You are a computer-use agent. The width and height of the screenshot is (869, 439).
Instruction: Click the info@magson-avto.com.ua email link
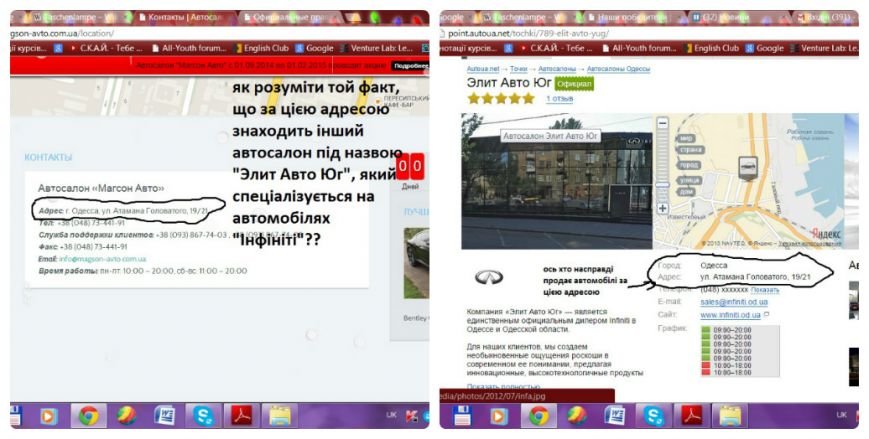point(103,259)
